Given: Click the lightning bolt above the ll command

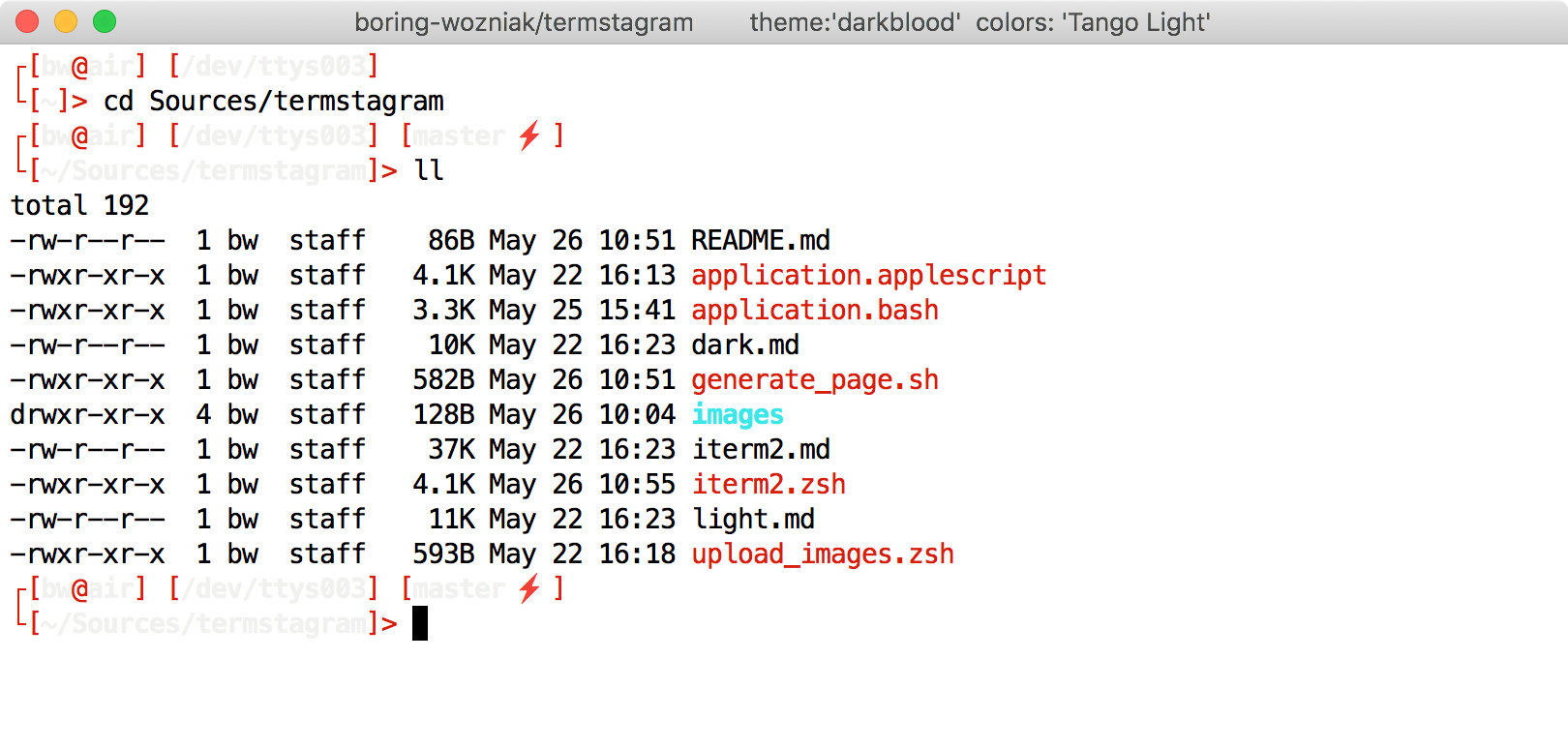Looking at the screenshot, I should [528, 135].
